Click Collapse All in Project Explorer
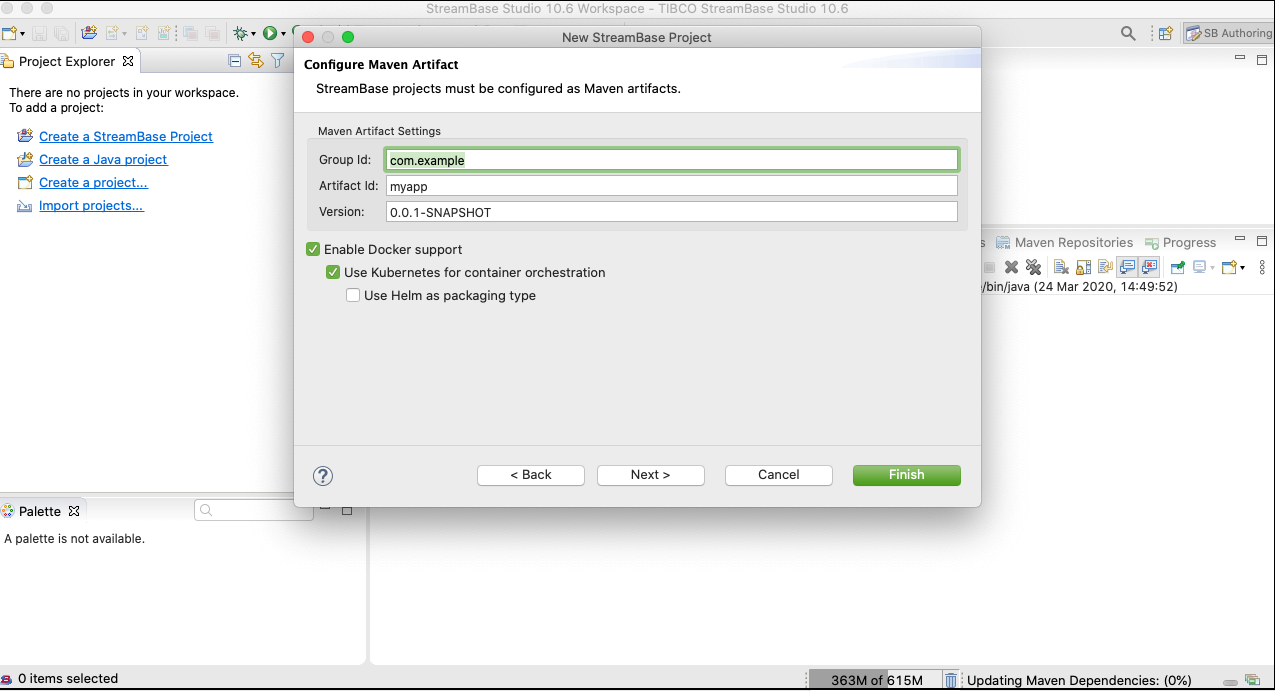Image resolution: width=1275 pixels, height=691 pixels. [x=235, y=61]
